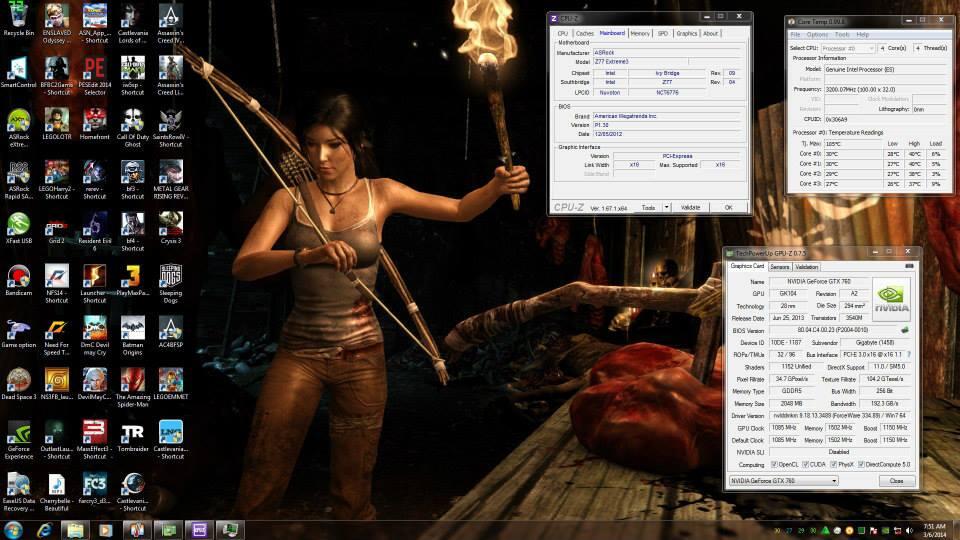Switch to SPD tab in CPU-Z

click(662, 34)
